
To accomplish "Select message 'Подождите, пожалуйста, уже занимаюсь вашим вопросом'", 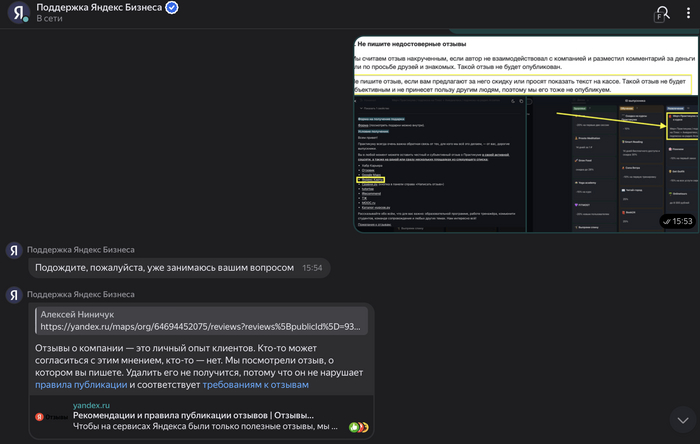I will (179, 268).
